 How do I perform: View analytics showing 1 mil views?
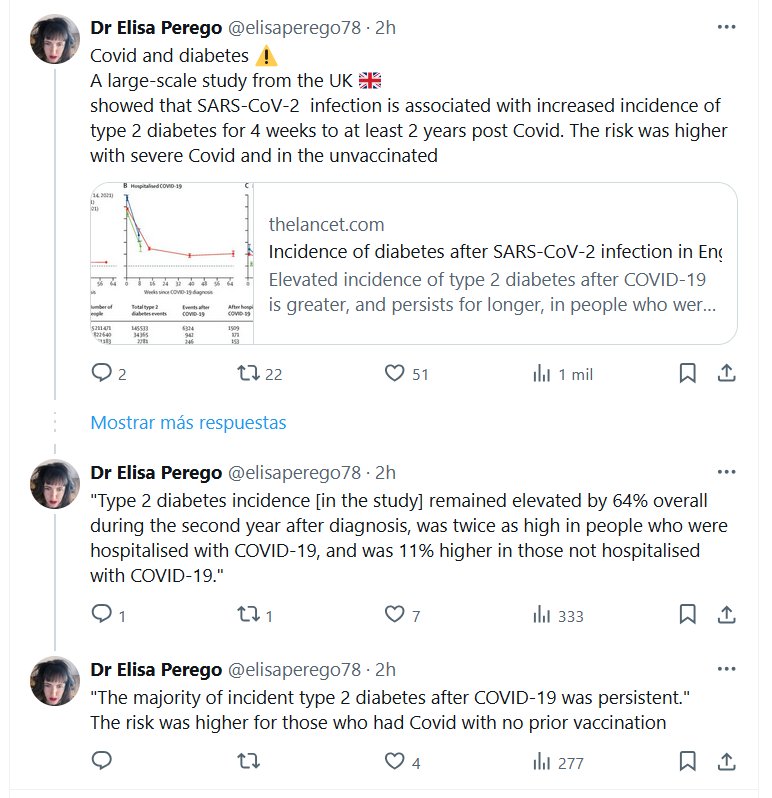click(x=542, y=373)
